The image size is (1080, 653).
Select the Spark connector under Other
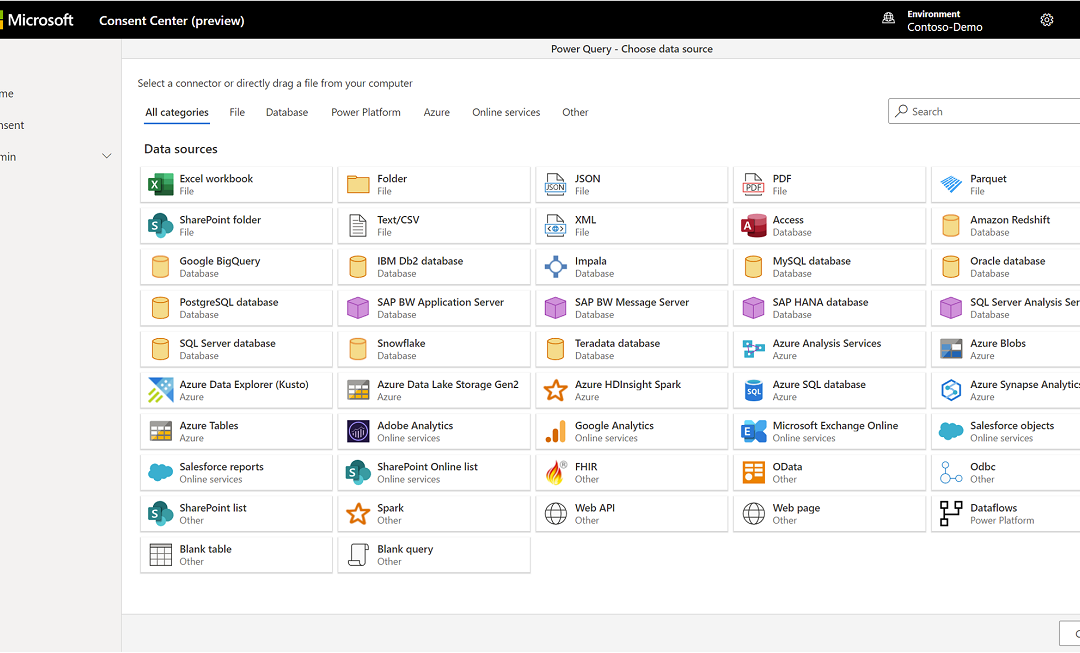click(x=434, y=513)
